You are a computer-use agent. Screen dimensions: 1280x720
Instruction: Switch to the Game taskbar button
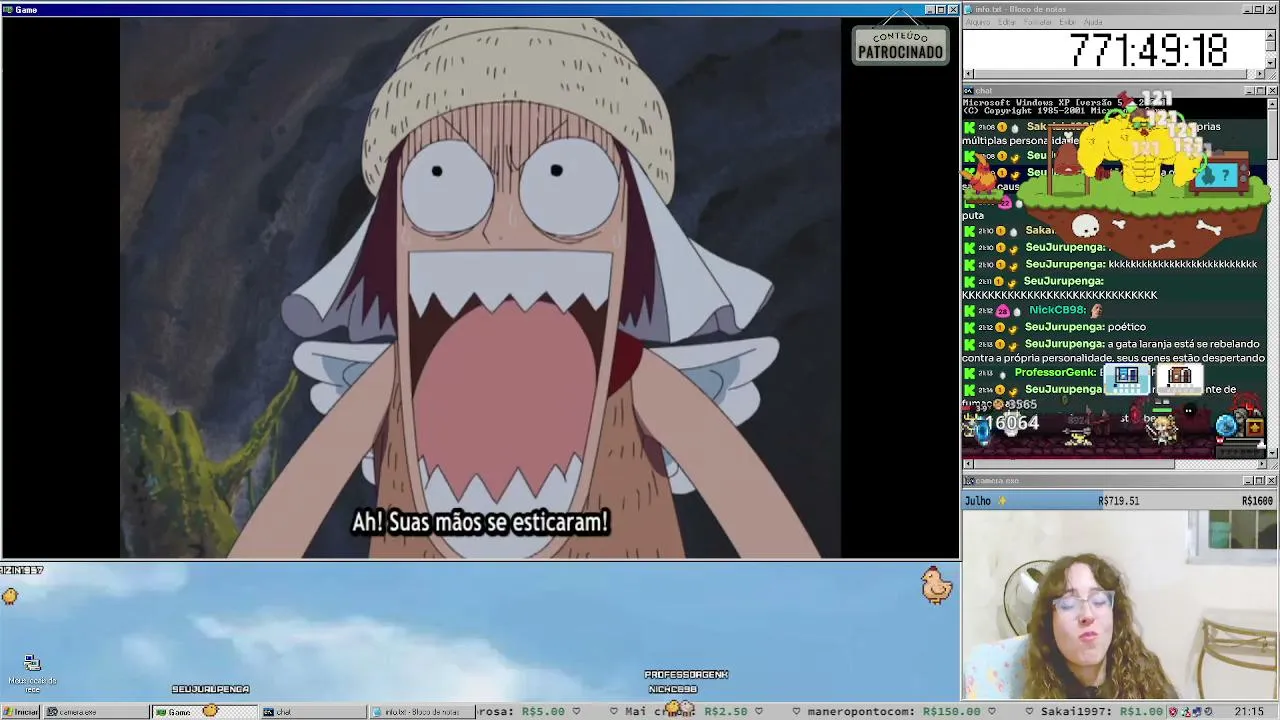pos(203,712)
